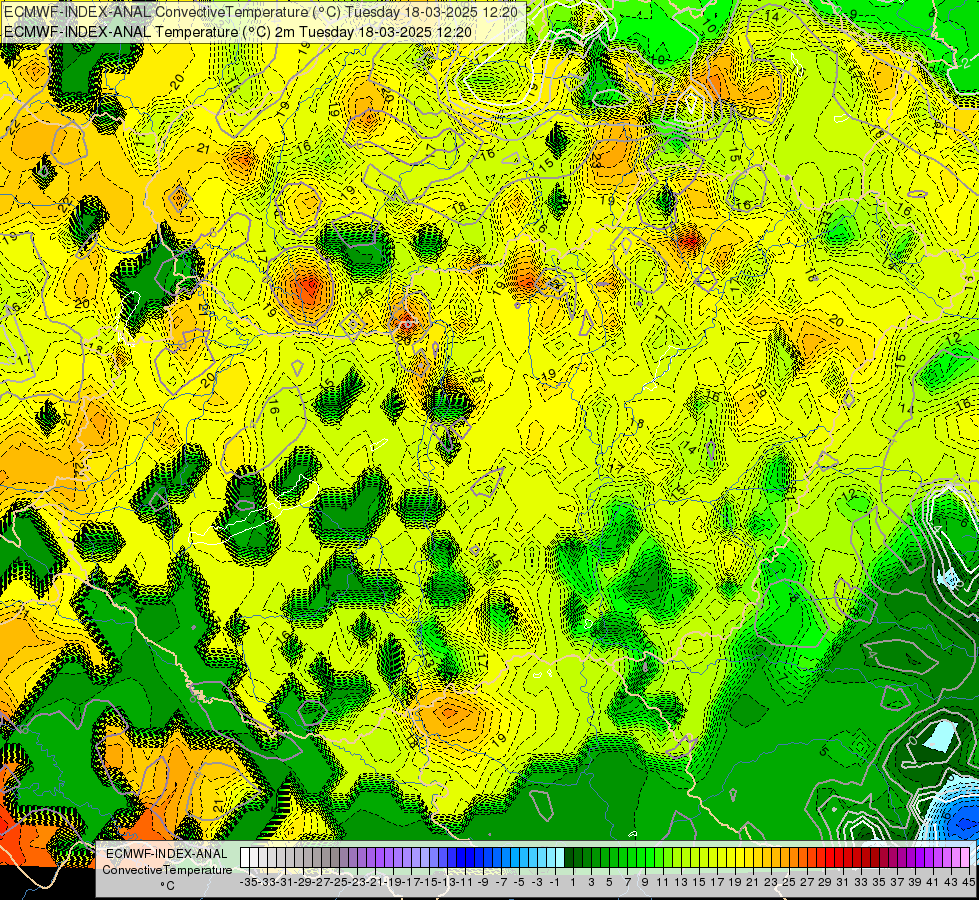Viewport: 979px width, 900px height.
Task: Click the legend value 3
Action: [x=591, y=883]
